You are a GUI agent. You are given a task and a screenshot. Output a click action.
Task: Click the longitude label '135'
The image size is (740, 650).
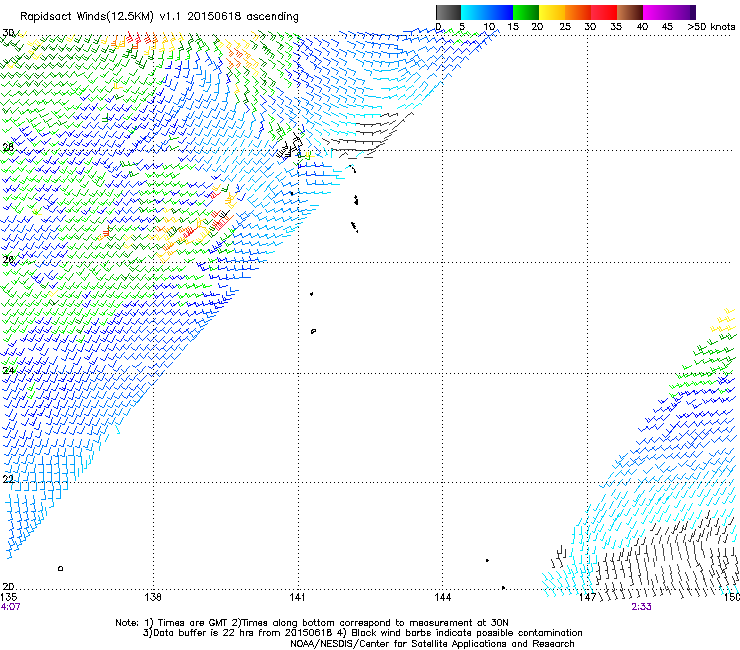coord(9,597)
